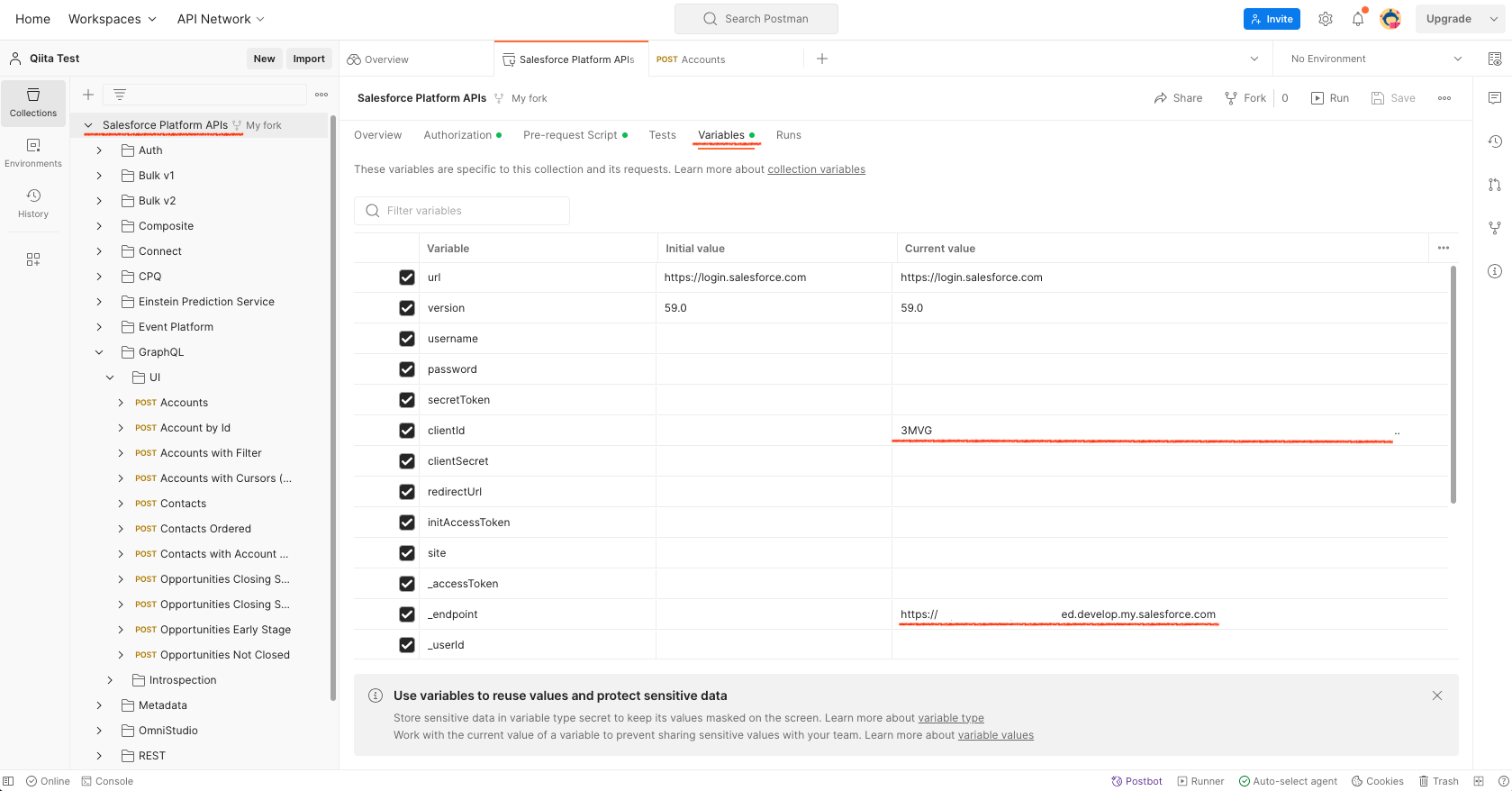Collapse the GraphQL folder

click(x=99, y=352)
